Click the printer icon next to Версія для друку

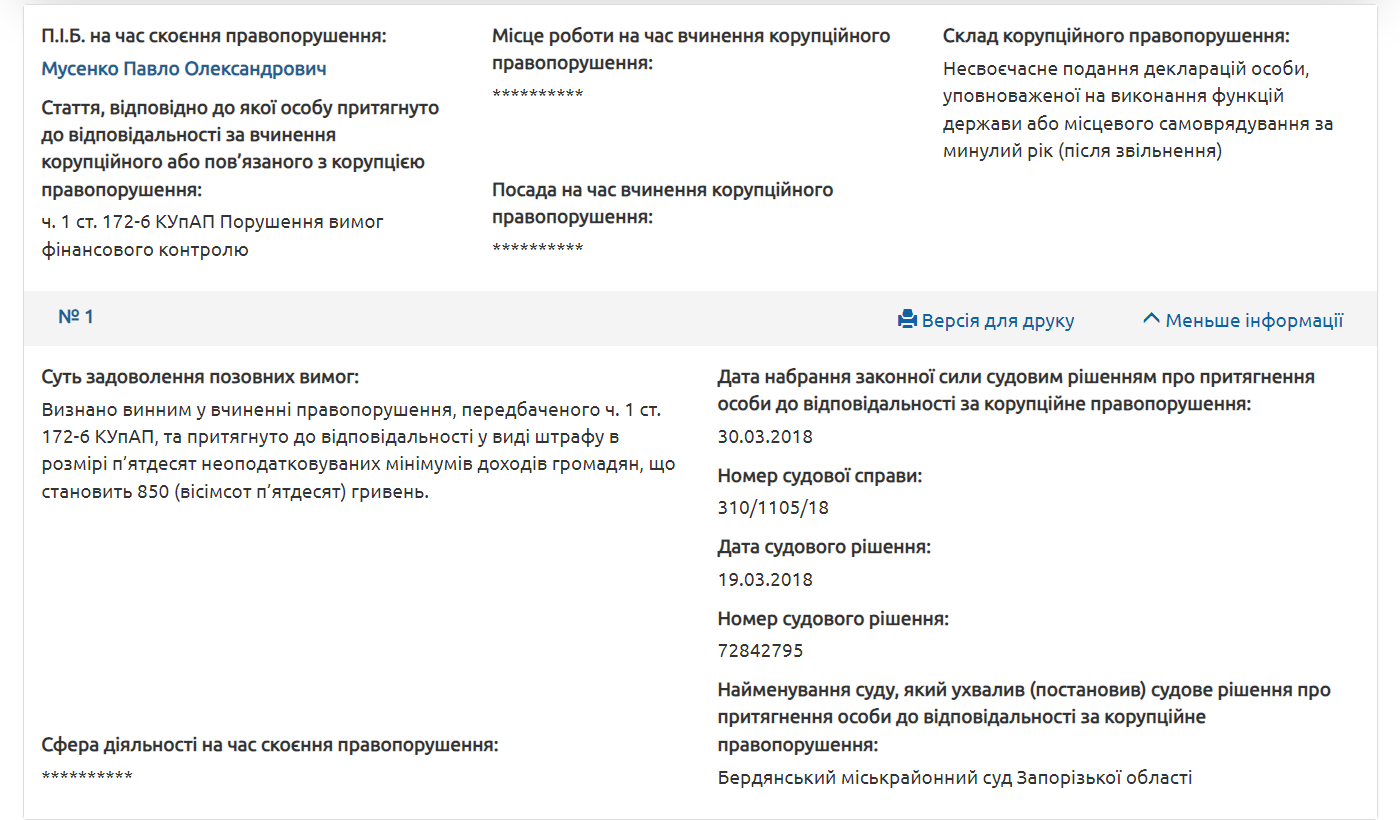coord(906,319)
